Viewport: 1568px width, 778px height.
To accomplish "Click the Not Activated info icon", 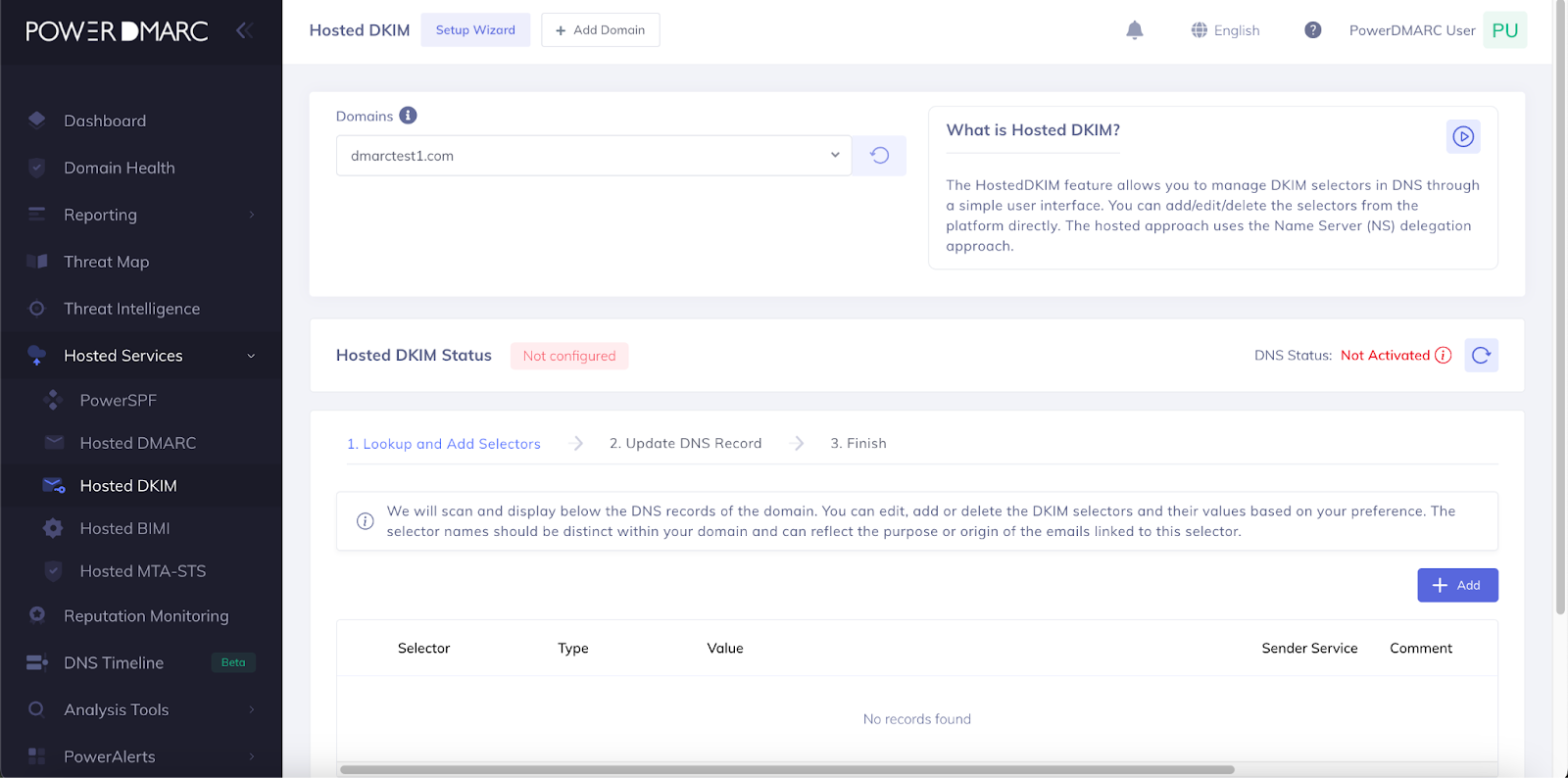I will [x=1444, y=355].
